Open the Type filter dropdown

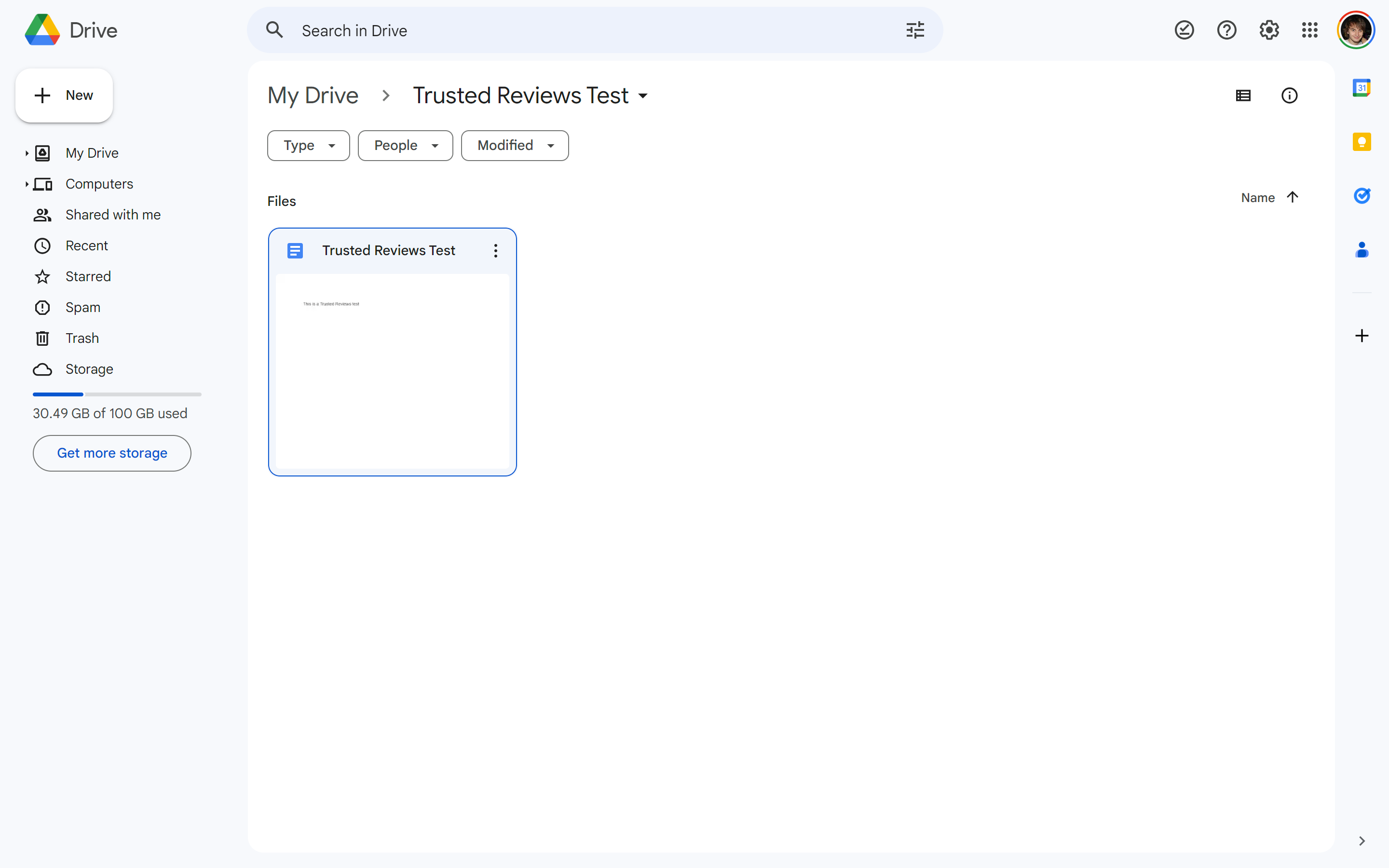(x=308, y=146)
